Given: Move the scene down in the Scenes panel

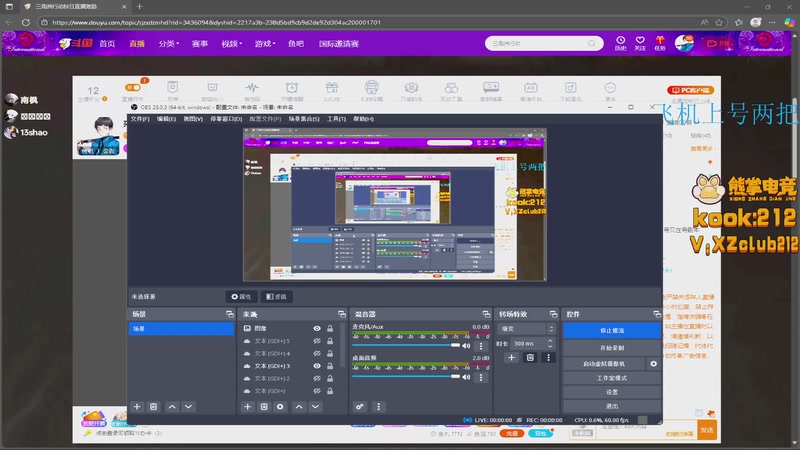Looking at the screenshot, I should pos(189,407).
